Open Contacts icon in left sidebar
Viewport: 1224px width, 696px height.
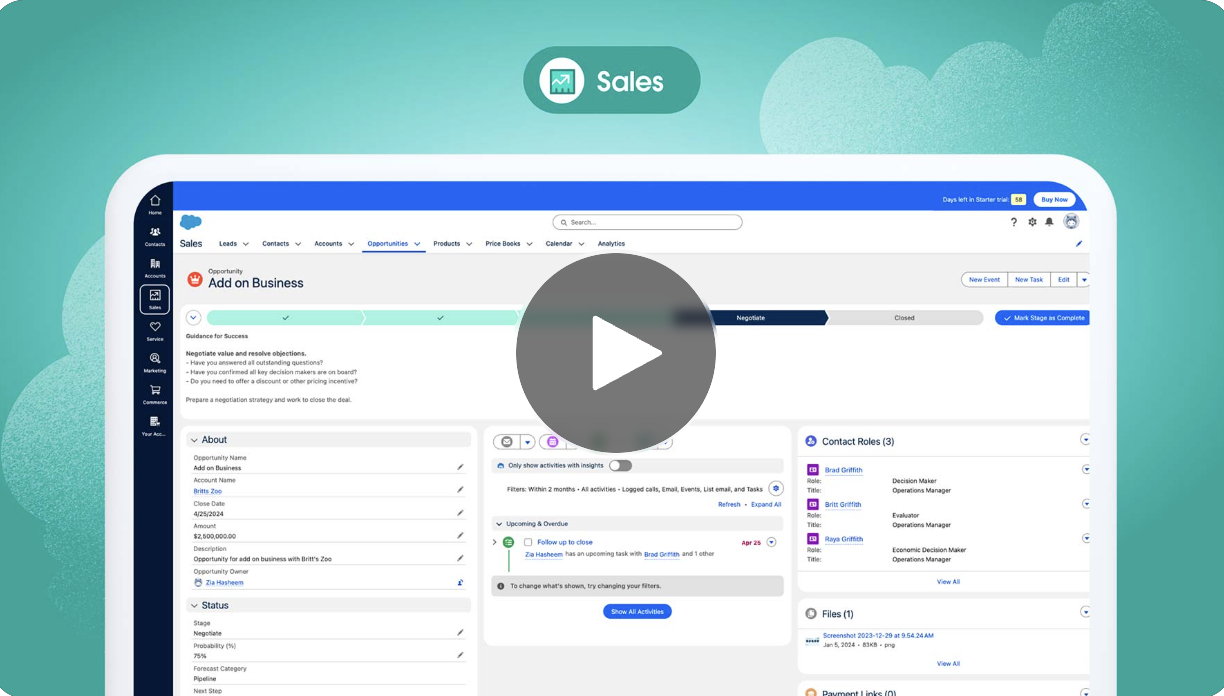click(x=155, y=236)
